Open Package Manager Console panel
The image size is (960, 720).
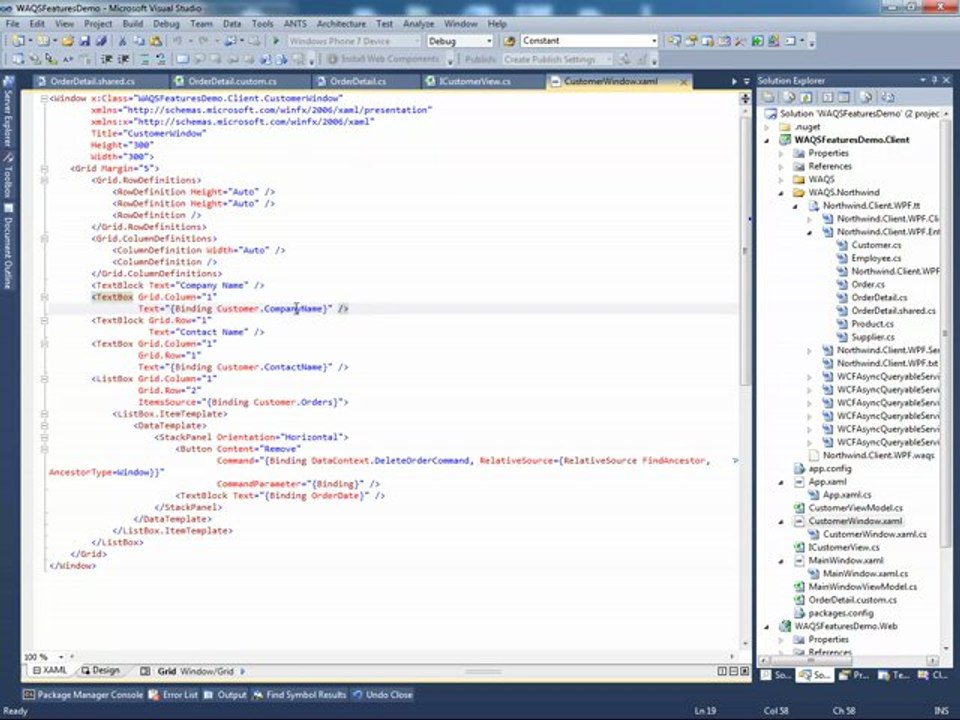point(83,695)
